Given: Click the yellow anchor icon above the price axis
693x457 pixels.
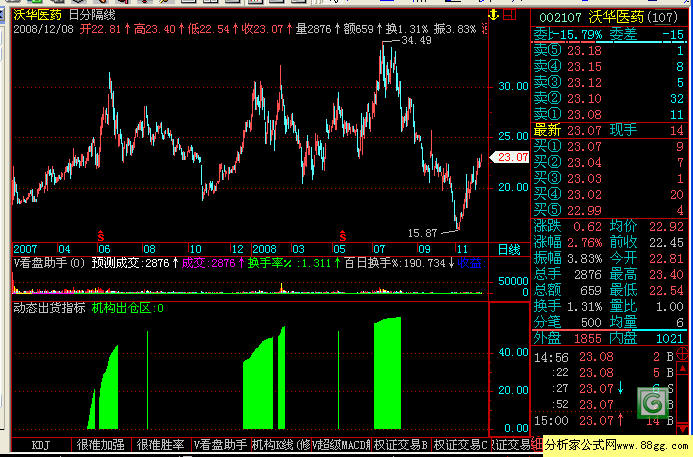Looking at the screenshot, I should pos(494,15).
